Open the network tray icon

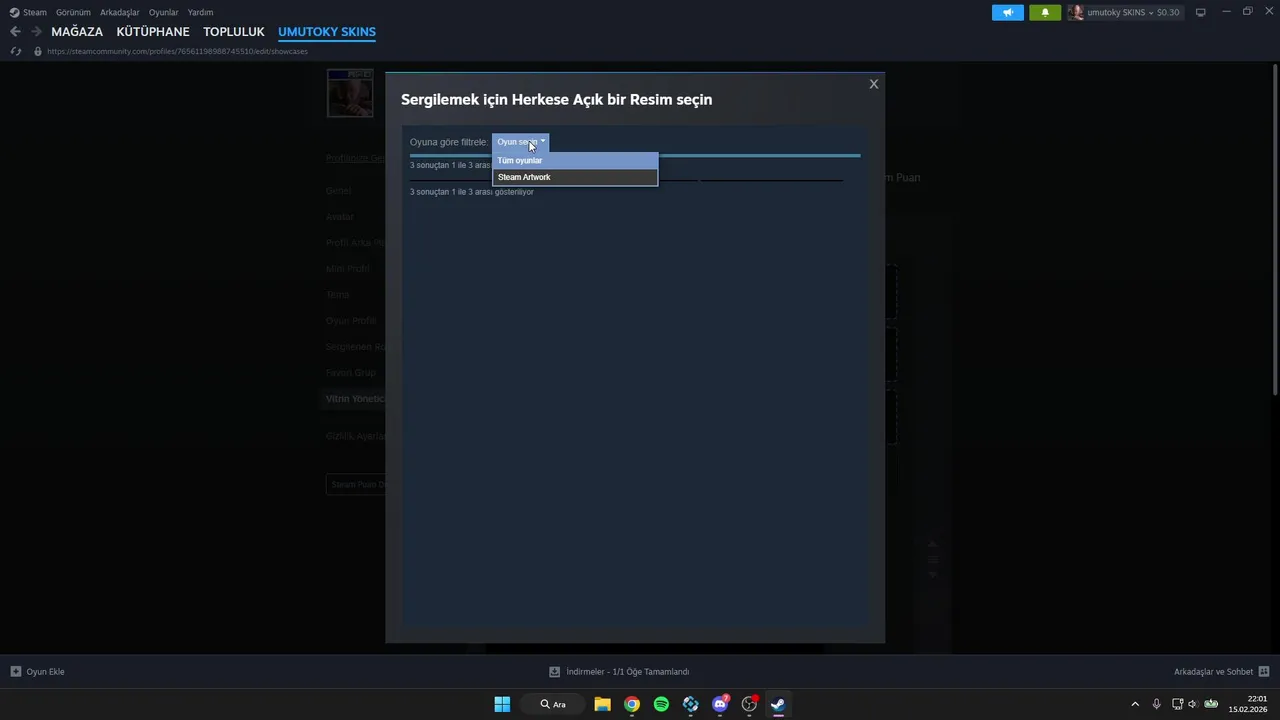[x=1177, y=704]
